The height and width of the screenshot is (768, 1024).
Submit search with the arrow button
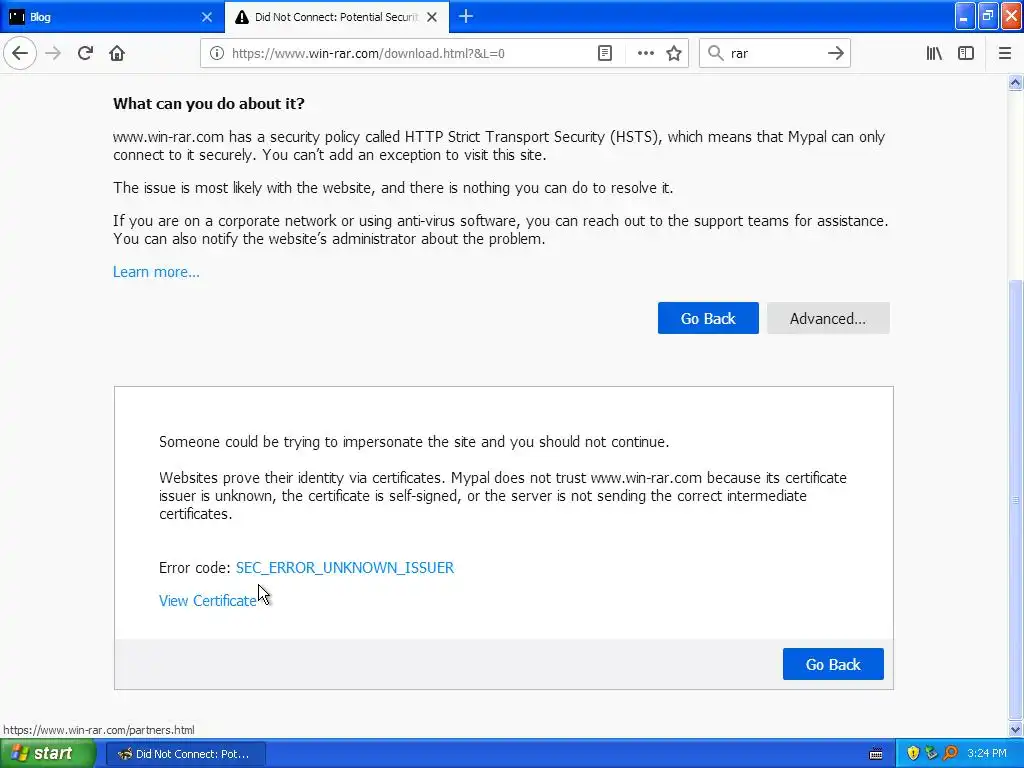[x=835, y=53]
